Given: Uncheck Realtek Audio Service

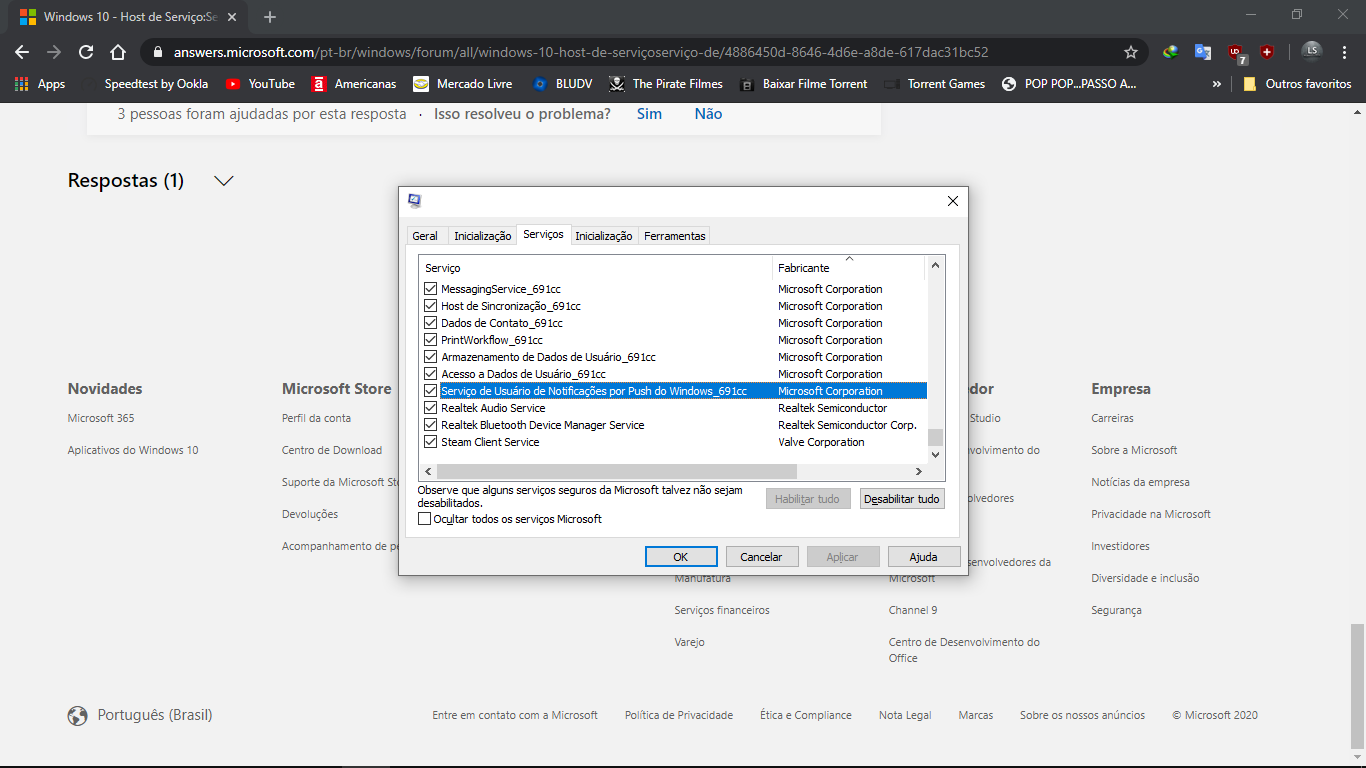Looking at the screenshot, I should point(431,408).
